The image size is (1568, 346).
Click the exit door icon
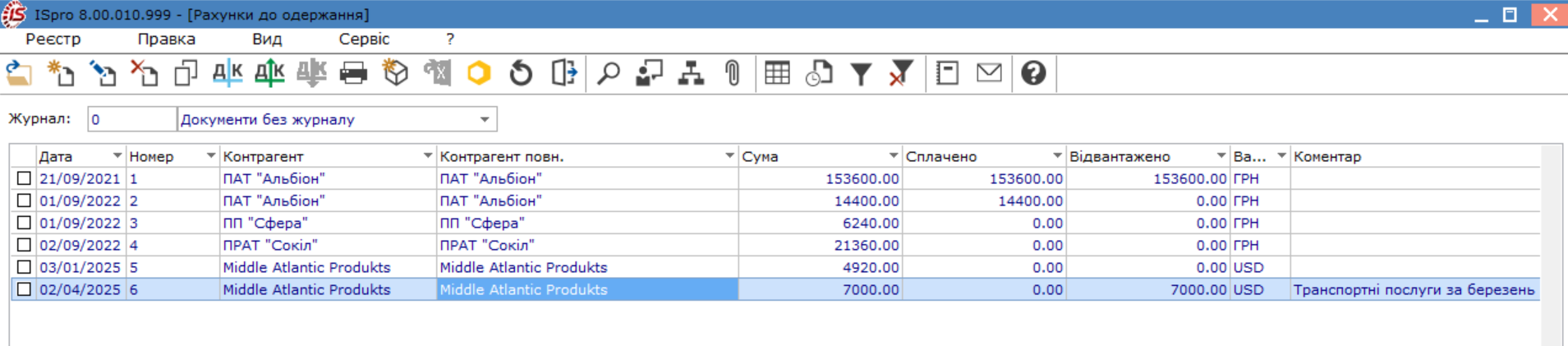pyautogui.click(x=563, y=74)
